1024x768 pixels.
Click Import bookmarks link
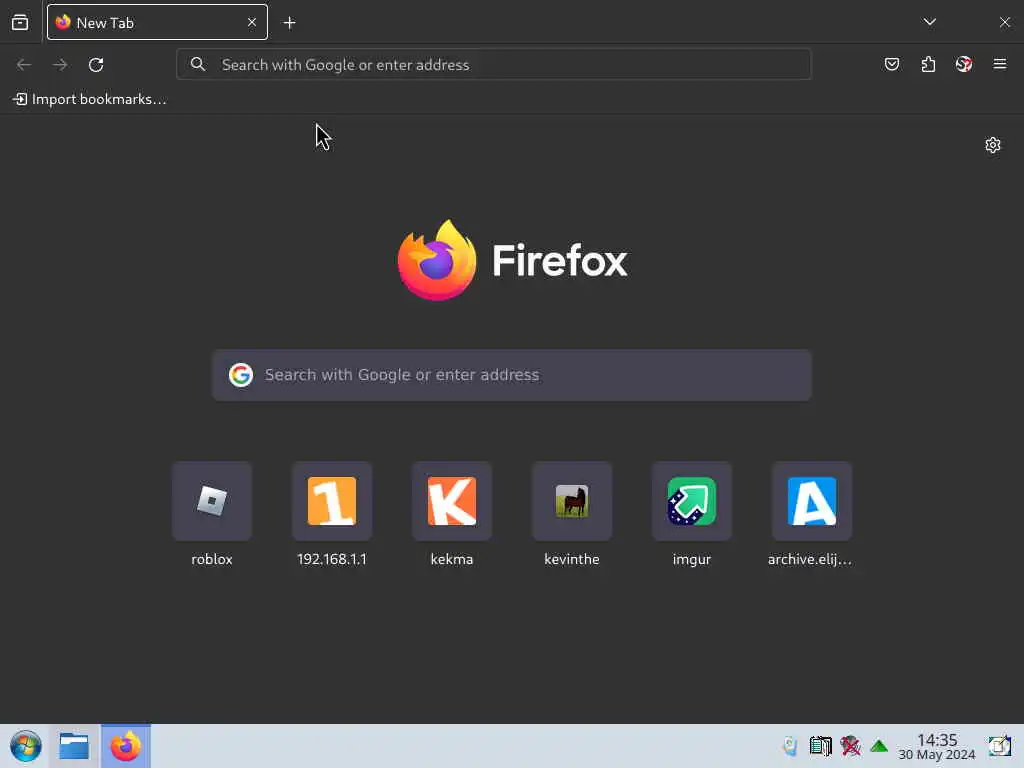pos(89,99)
